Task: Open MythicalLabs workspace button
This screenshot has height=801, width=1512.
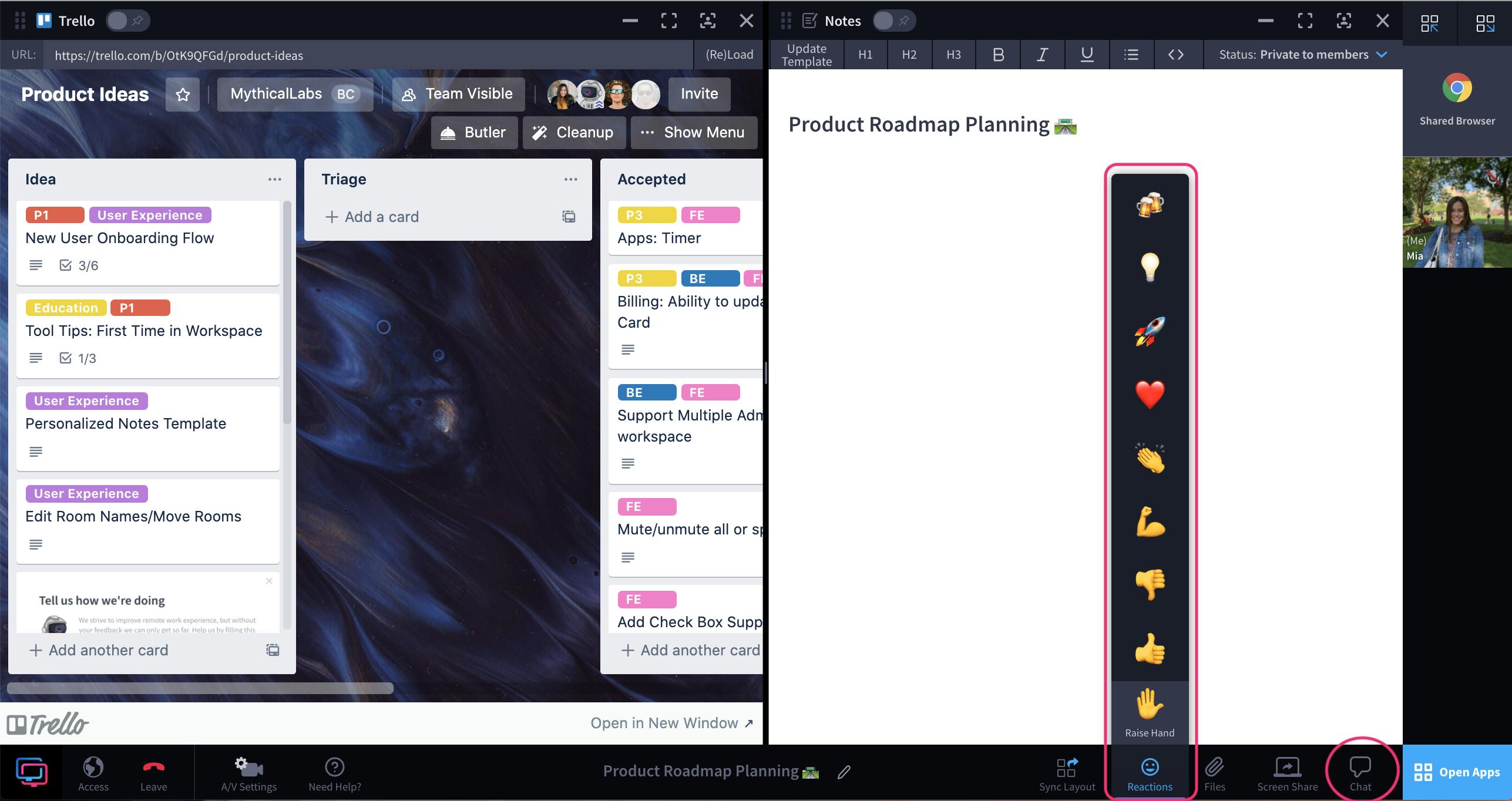Action: [x=295, y=94]
